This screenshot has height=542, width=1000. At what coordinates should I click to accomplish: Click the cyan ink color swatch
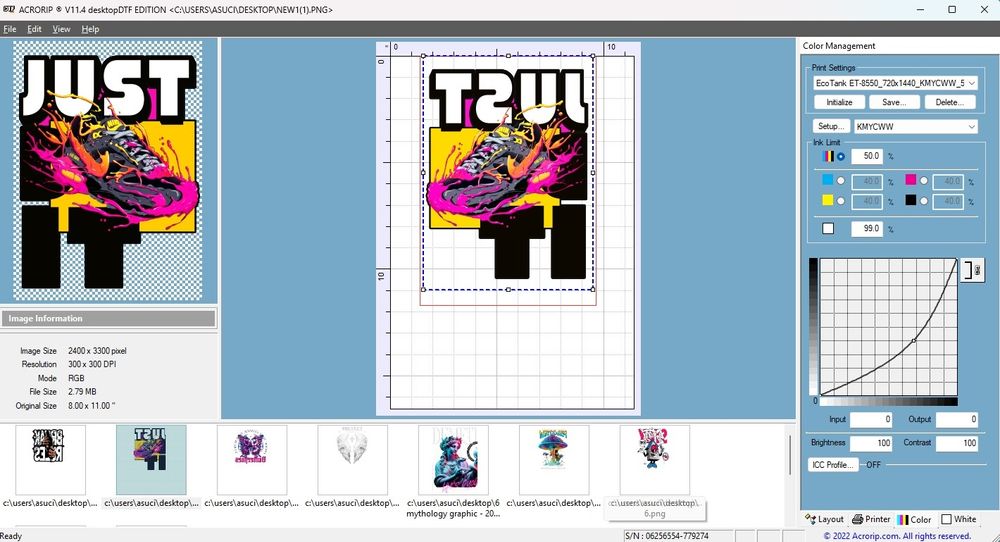tap(828, 180)
